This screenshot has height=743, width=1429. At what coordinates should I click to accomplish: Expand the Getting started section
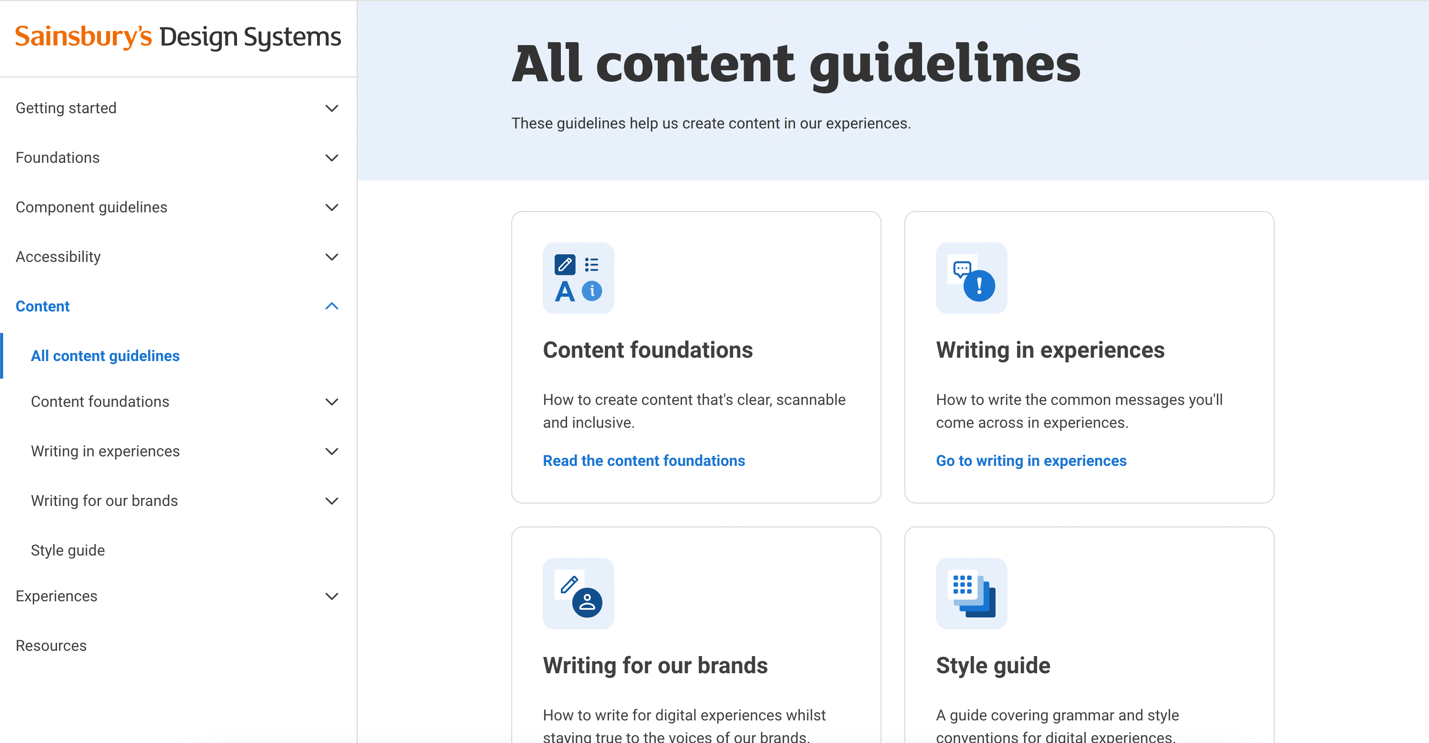pos(331,108)
